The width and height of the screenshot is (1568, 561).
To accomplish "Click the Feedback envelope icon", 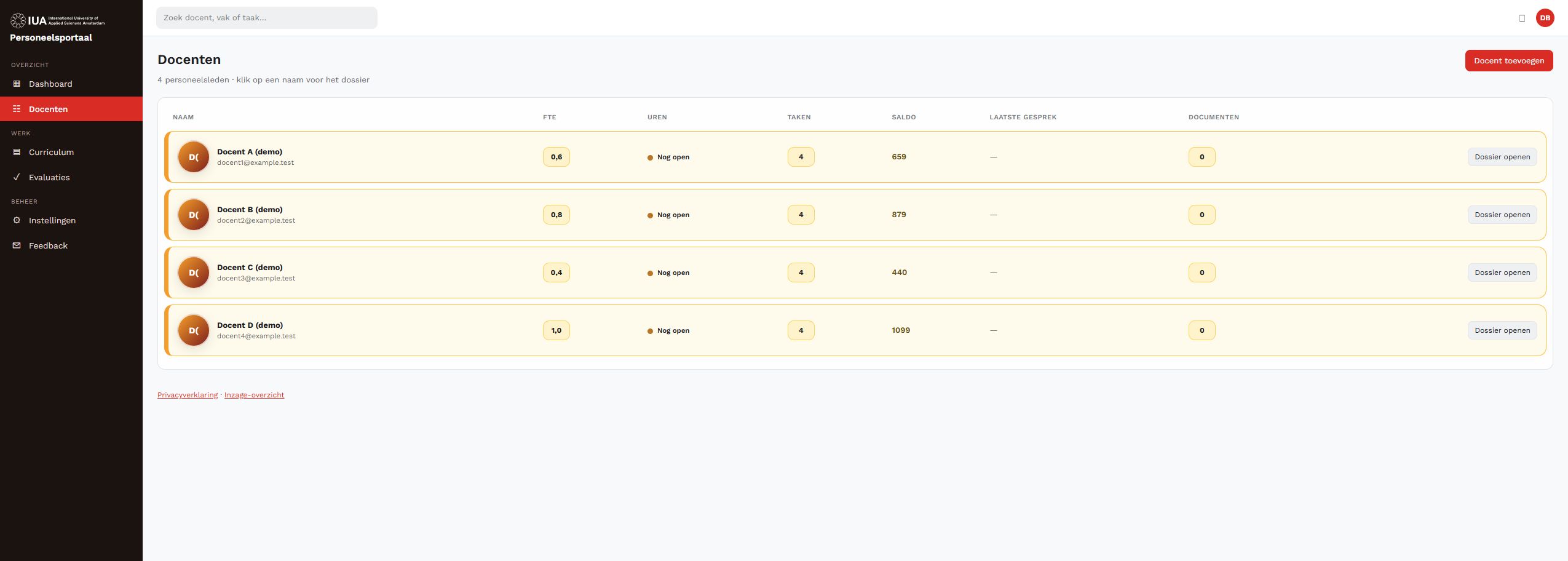I will (17, 245).
